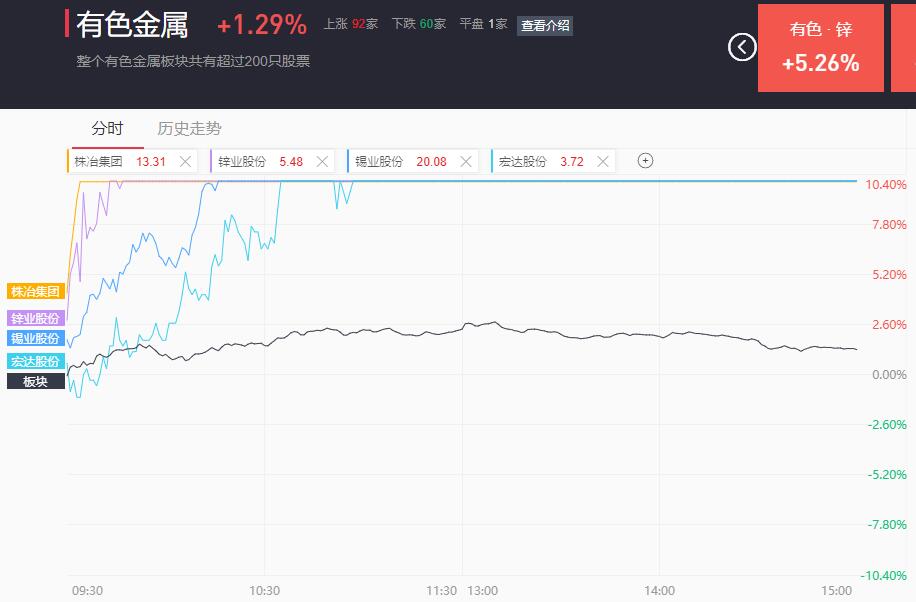
Task: Select the 分时 tab
Action: coord(107,129)
